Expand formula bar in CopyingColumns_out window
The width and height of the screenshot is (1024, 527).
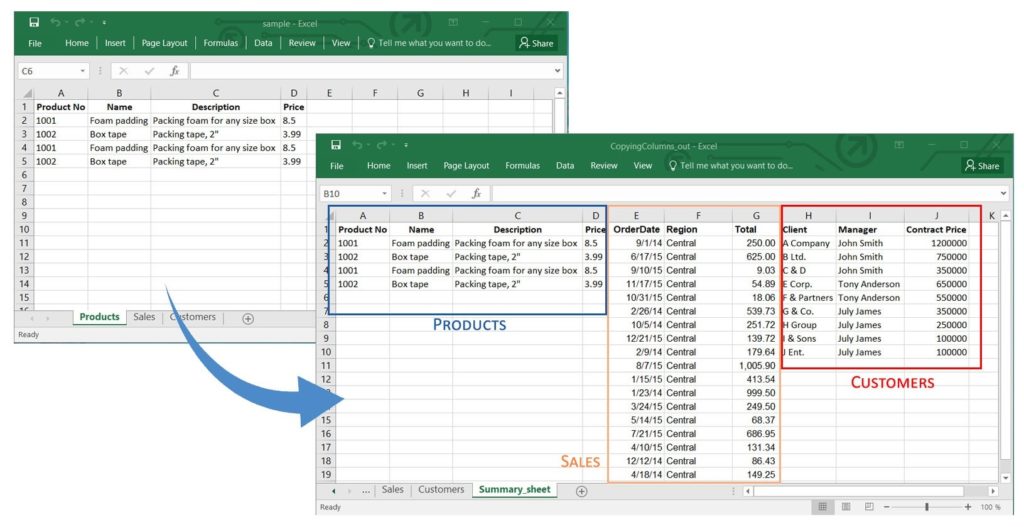coord(1003,193)
